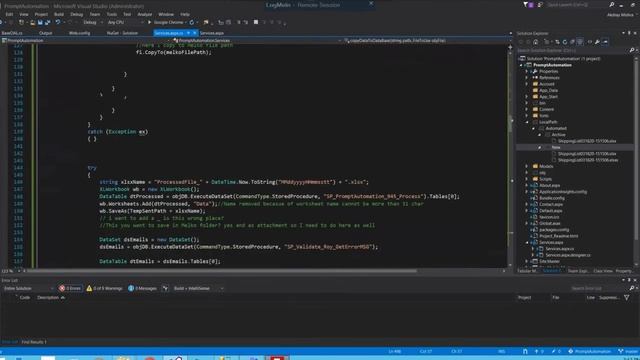Screen dimensions: 640x360
Task: Toggle the 0 of 5 Warnings filter
Action: point(104,289)
